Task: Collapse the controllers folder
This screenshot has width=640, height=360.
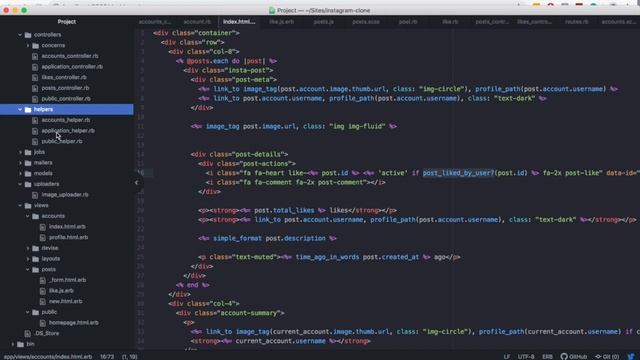Action: click(x=20, y=35)
